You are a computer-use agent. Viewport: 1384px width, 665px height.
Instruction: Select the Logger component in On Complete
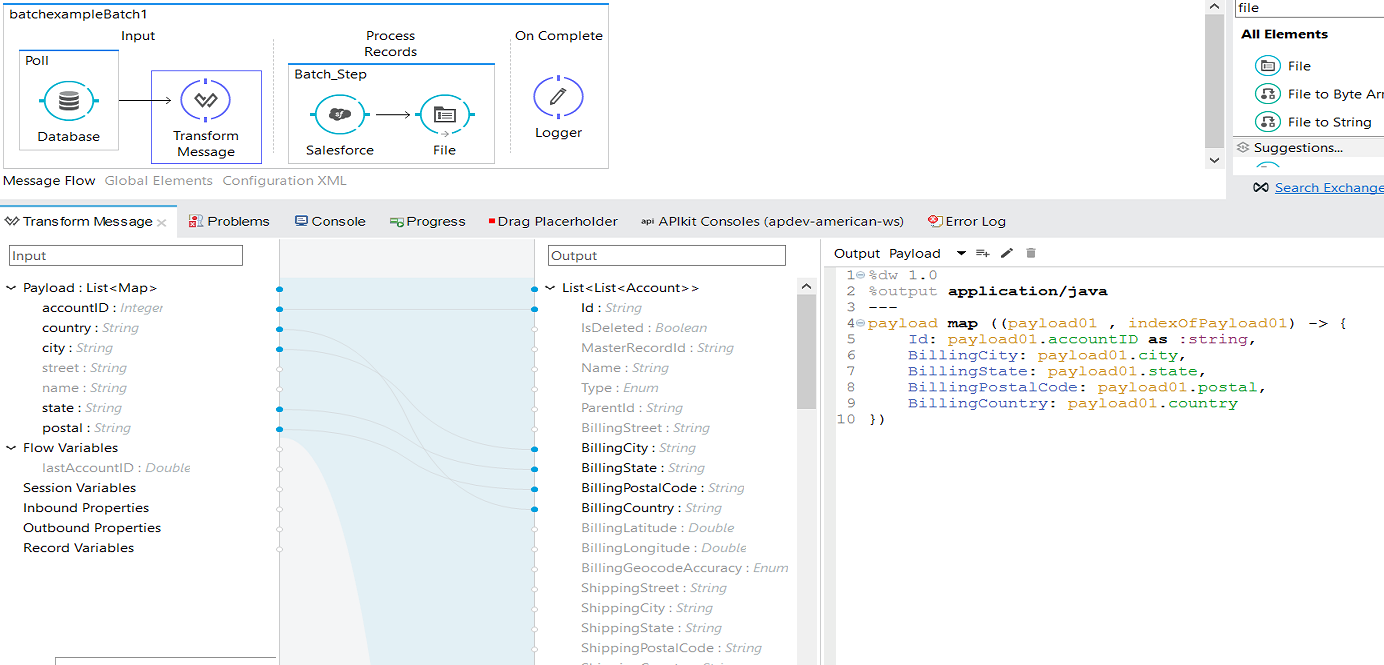tap(558, 97)
